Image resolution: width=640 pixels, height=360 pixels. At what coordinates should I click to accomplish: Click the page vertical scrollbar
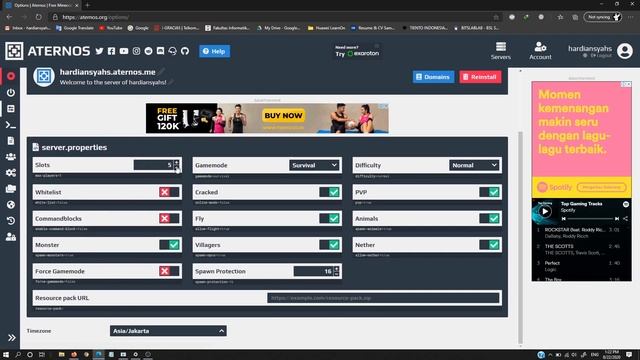(x=520, y=237)
